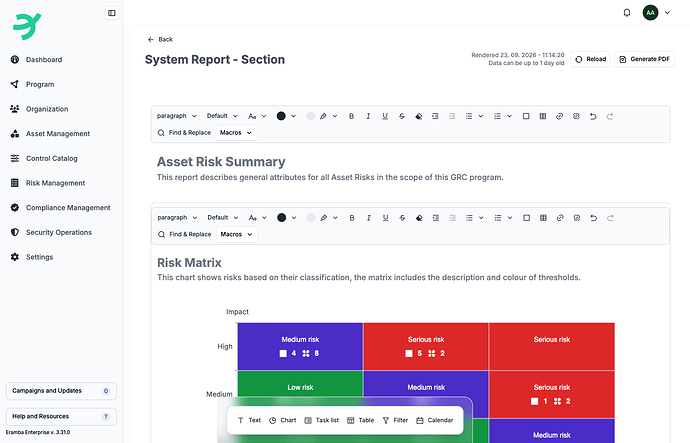Click the AA user avatar
The image size is (690, 443).
click(x=650, y=13)
